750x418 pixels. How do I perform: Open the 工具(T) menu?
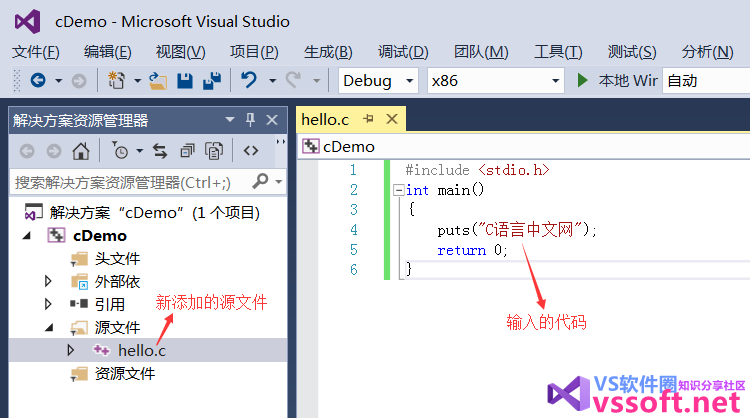tap(558, 52)
